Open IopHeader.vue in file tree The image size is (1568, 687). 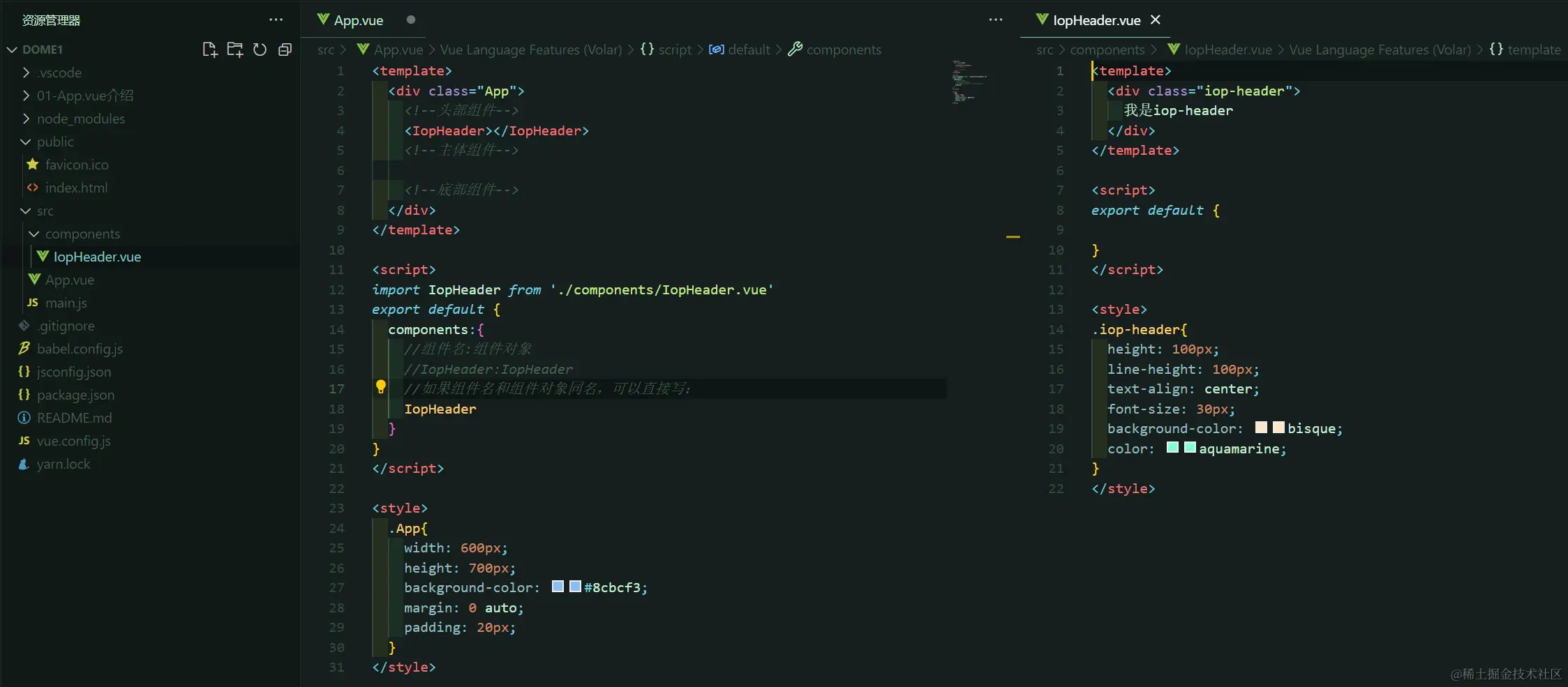coord(97,257)
